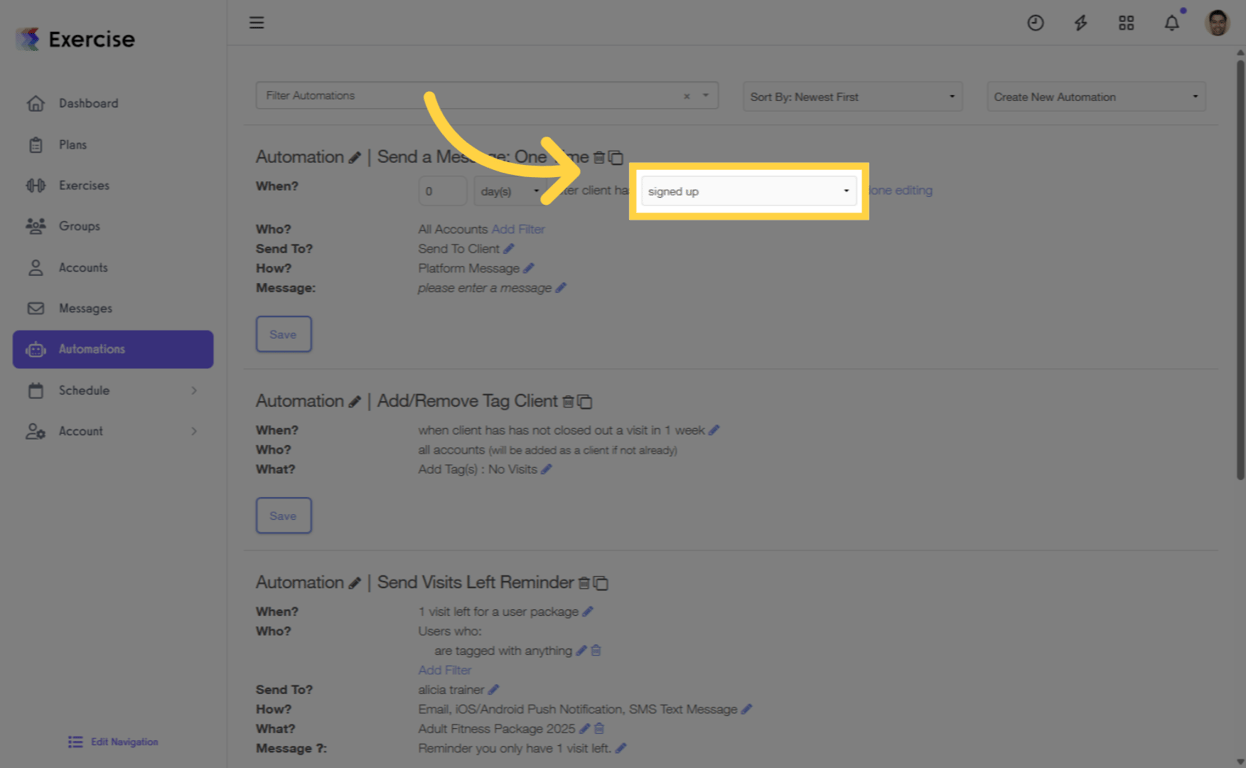Open the day(s) unit dropdown
Viewport: 1246px width, 768px height.
(x=510, y=191)
